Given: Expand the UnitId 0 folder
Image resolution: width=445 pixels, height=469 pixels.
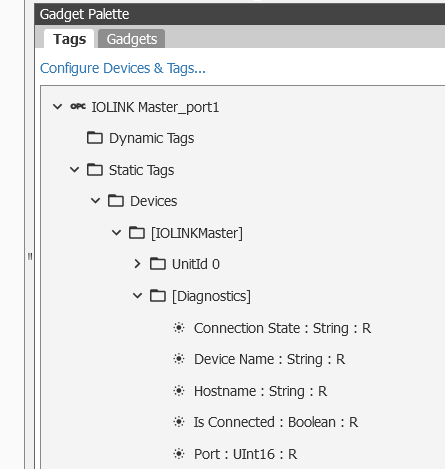Looking at the screenshot, I should pyautogui.click(x=137, y=264).
